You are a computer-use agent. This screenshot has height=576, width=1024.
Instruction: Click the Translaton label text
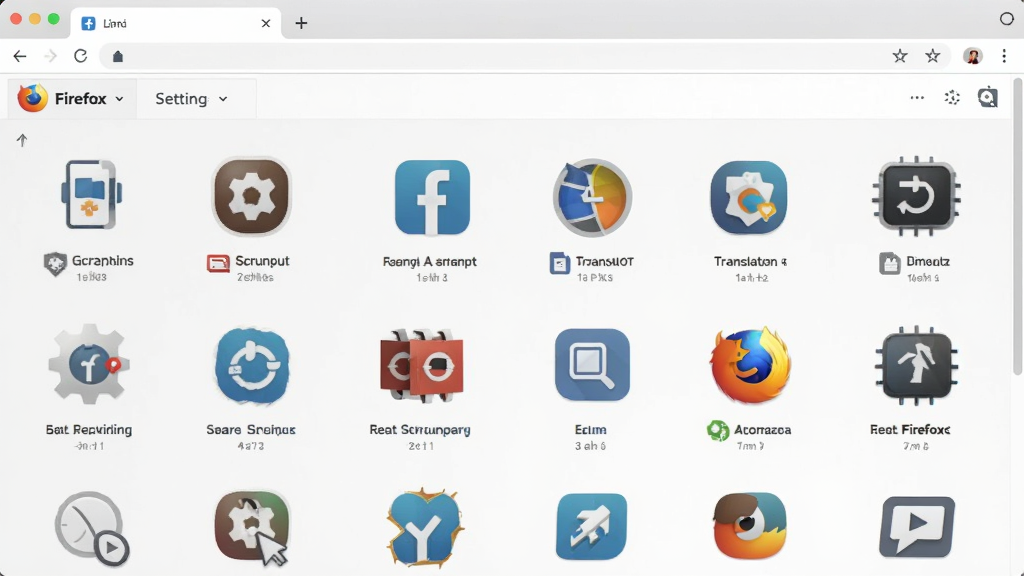point(750,261)
